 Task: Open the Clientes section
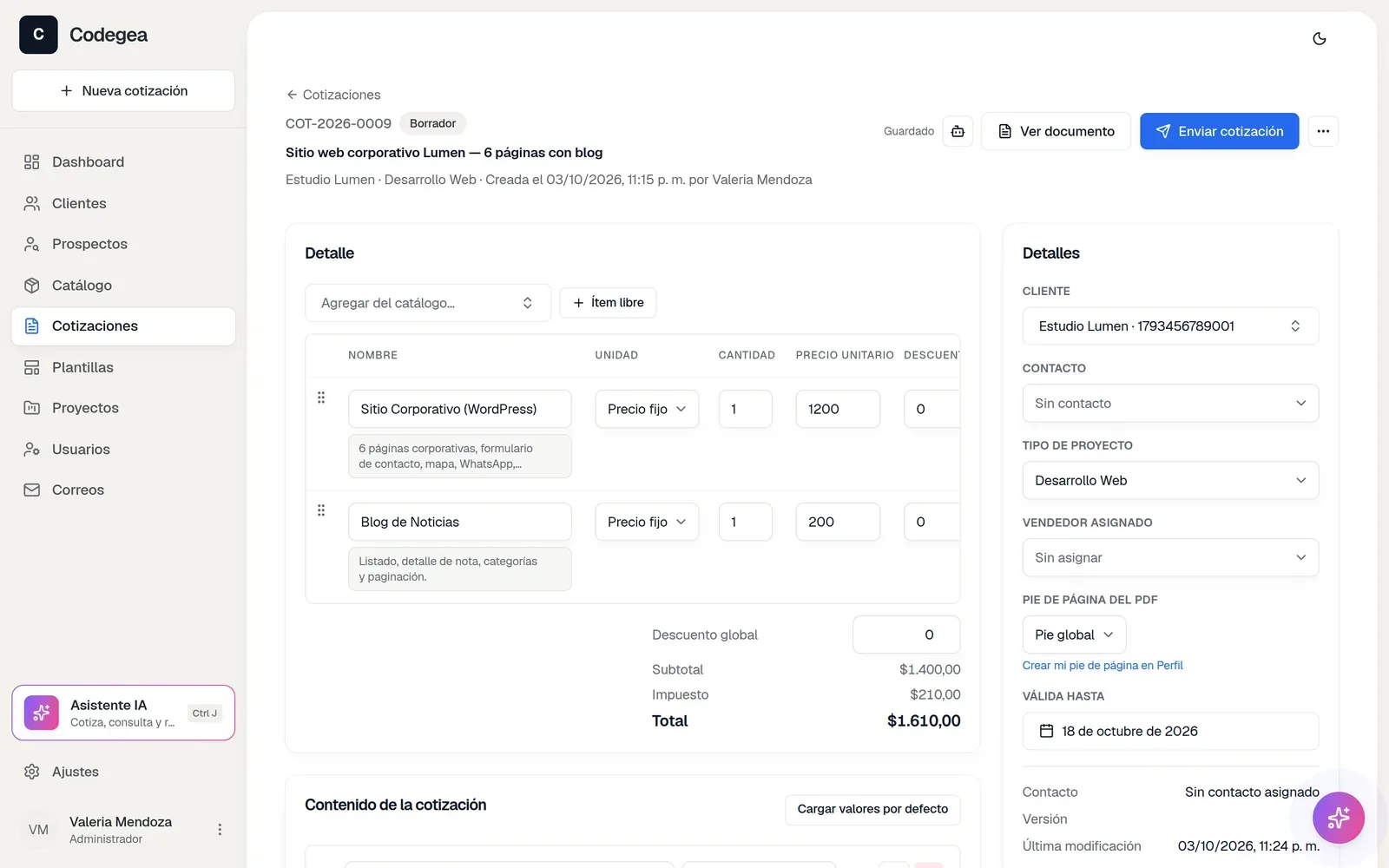pyautogui.click(x=123, y=203)
